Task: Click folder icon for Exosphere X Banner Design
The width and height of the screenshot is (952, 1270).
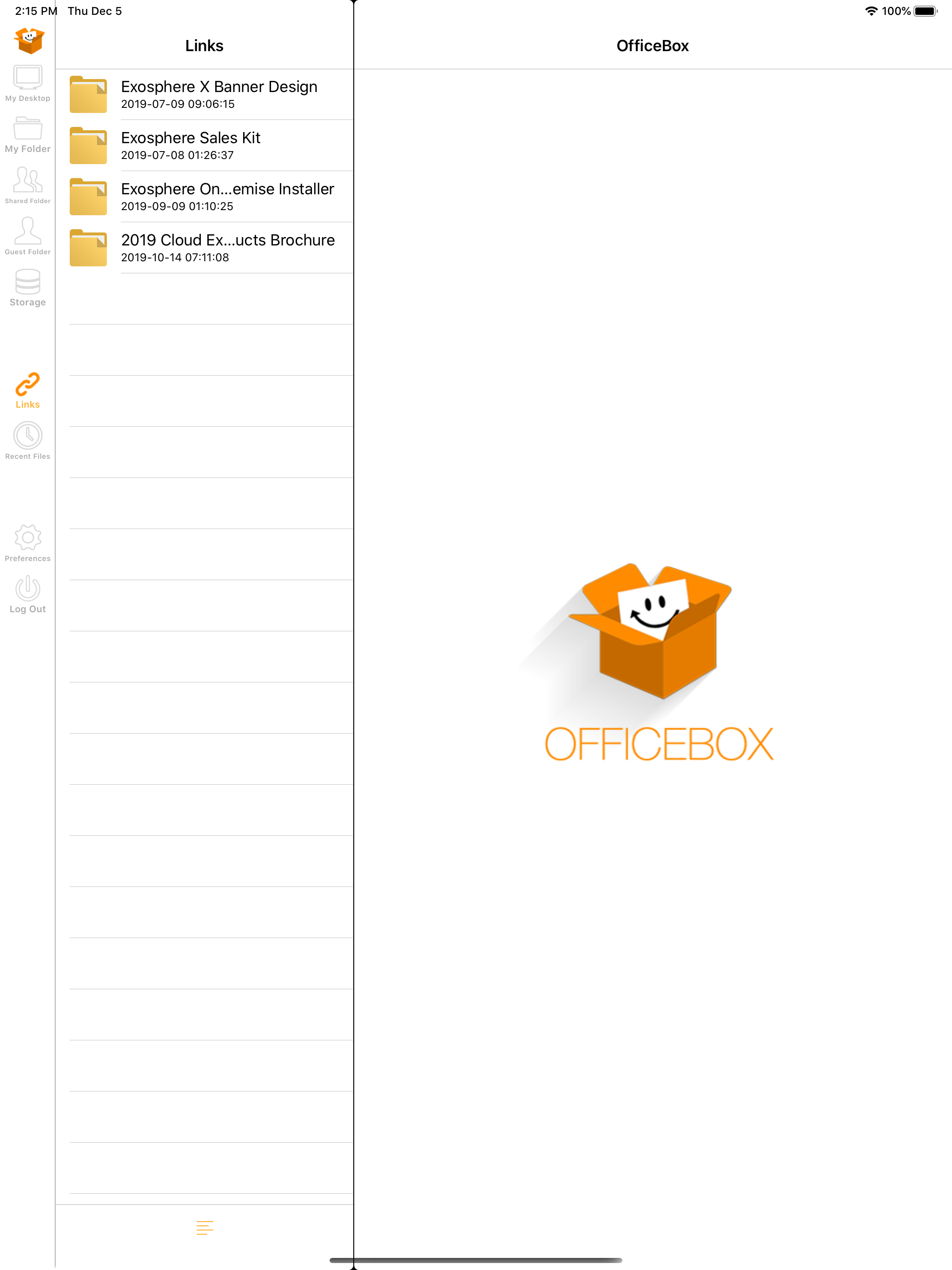Action: coord(88,94)
